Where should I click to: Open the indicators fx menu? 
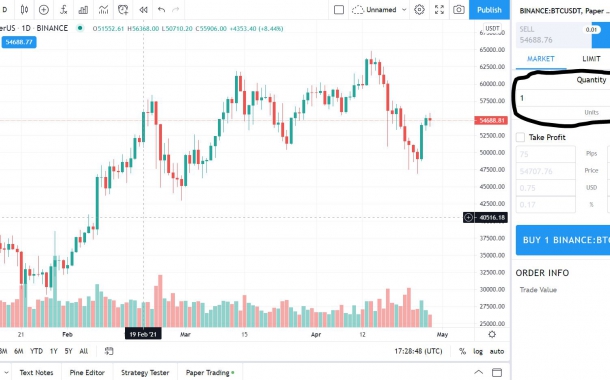pyautogui.click(x=64, y=10)
